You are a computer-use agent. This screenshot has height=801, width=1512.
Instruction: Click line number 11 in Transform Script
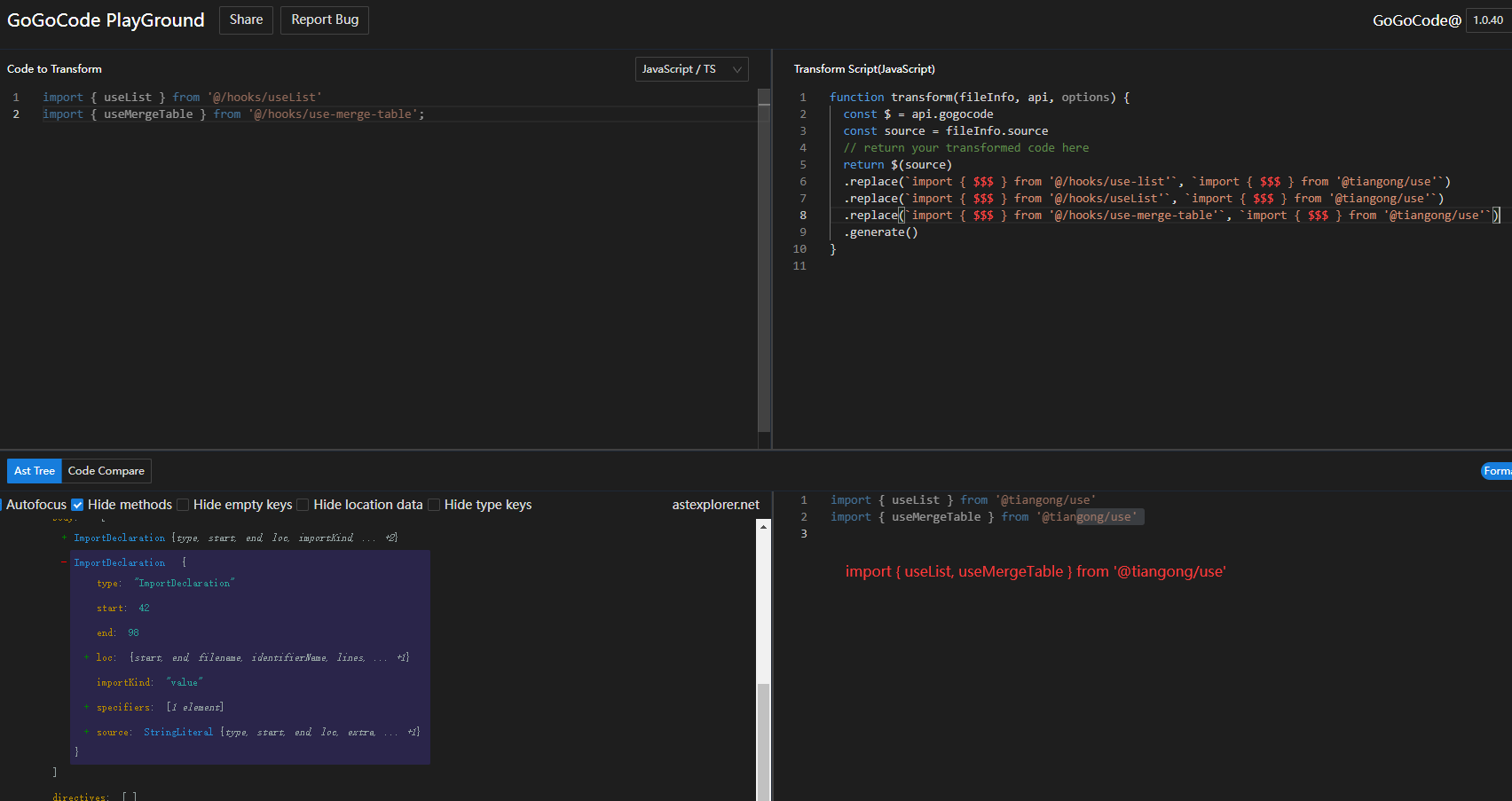point(799,266)
